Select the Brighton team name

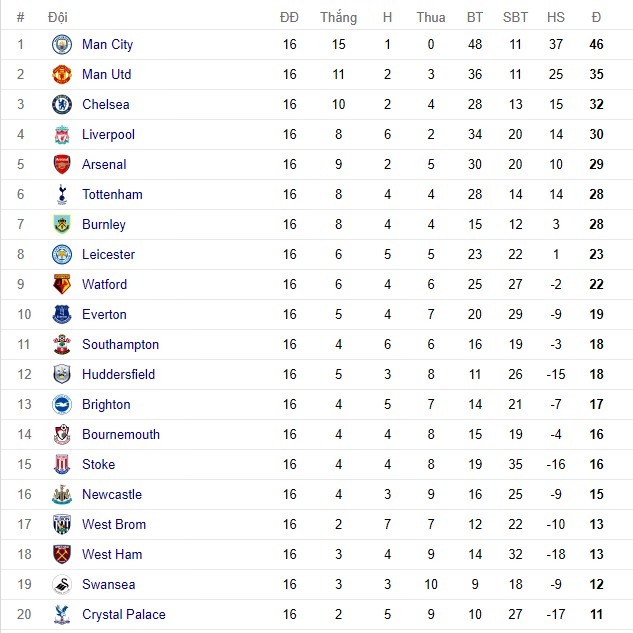click(106, 405)
